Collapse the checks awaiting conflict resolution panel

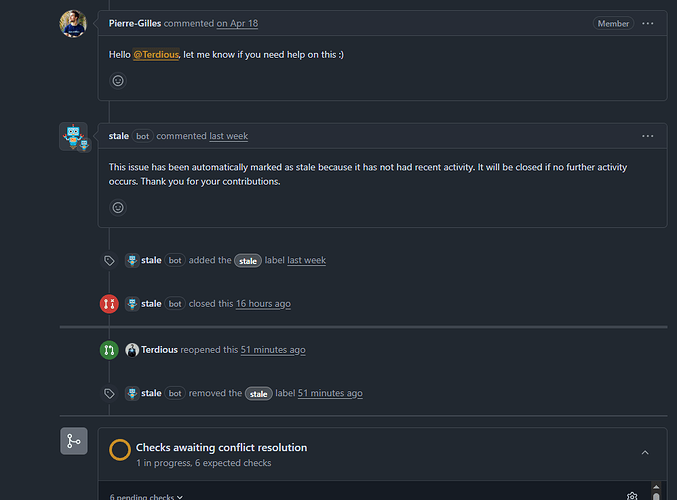coord(645,453)
